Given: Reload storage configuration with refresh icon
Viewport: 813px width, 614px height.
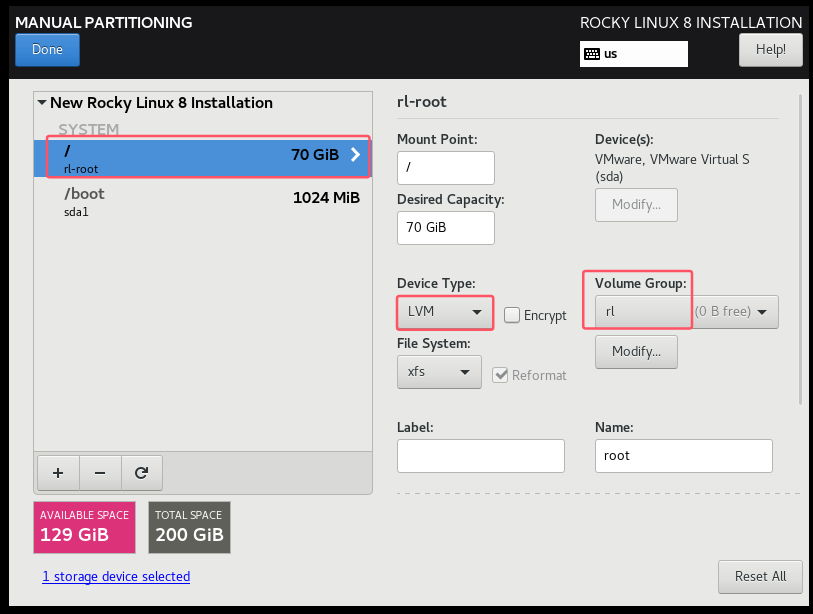Looking at the screenshot, I should click(142, 473).
